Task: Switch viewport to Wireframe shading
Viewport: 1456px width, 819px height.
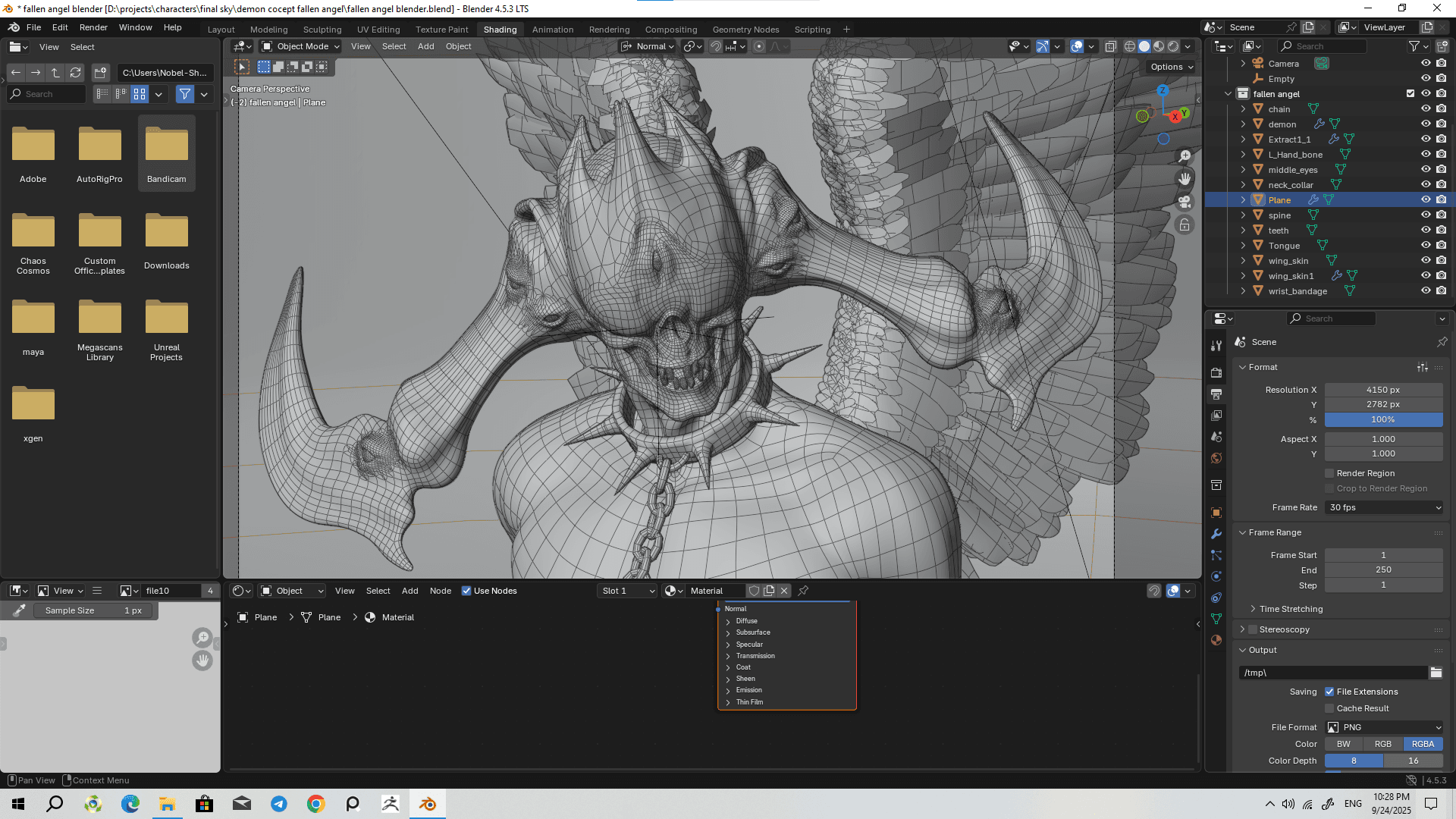Action: point(1130,46)
